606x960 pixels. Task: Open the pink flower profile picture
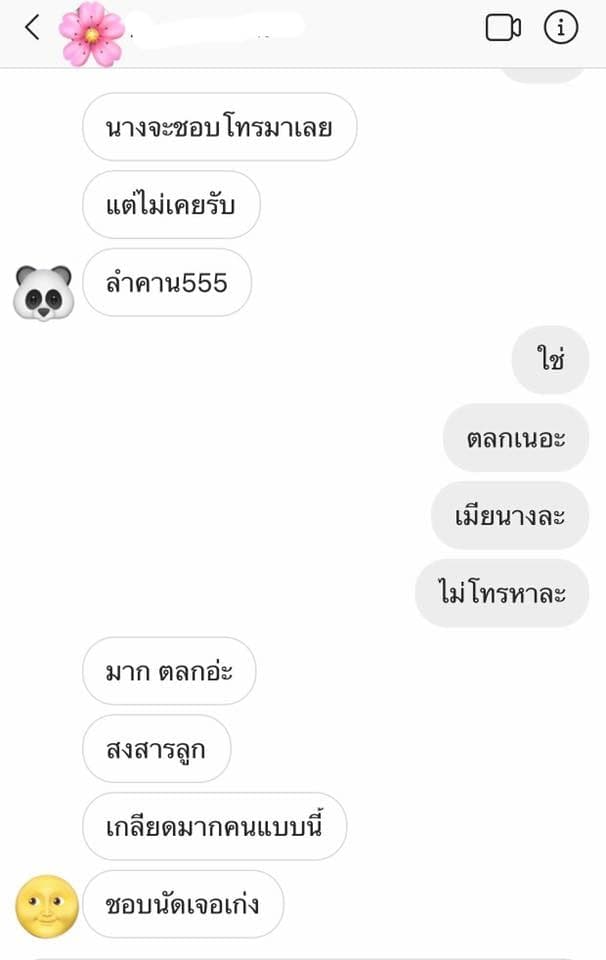pos(92,34)
